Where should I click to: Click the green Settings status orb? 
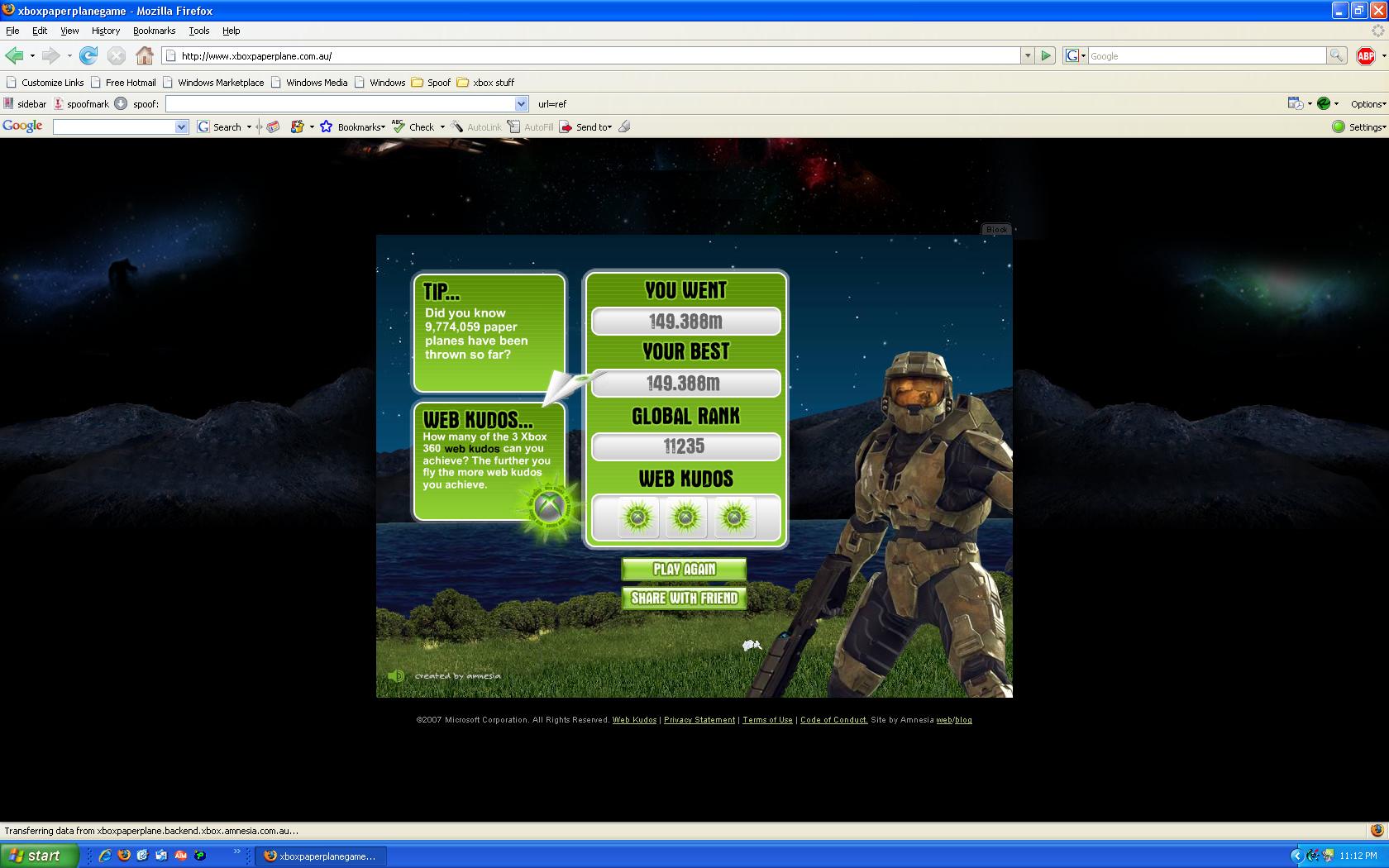1339,126
